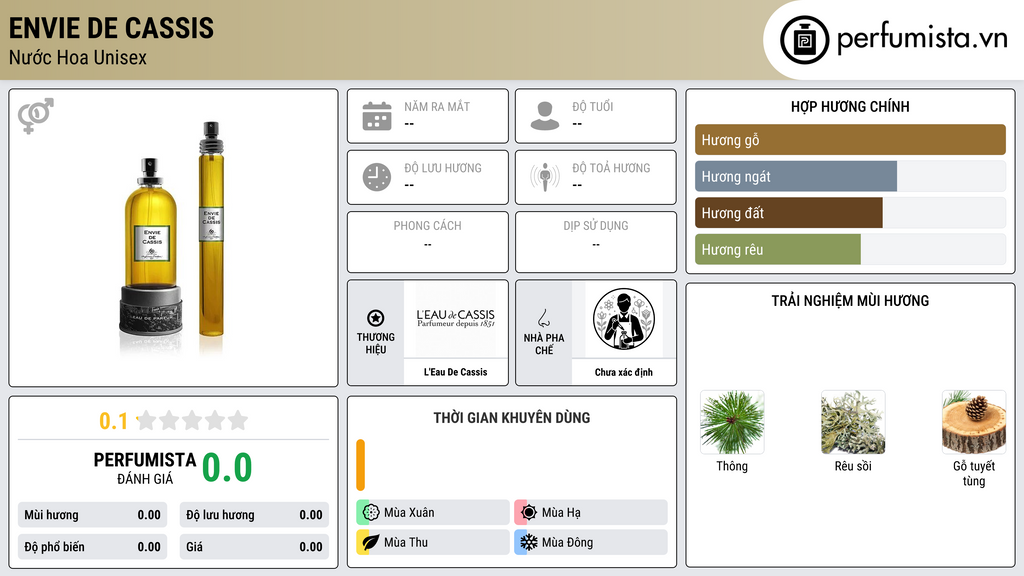Click the green 0.0 Perfumista score
The width and height of the screenshot is (1024, 576).
click(227, 468)
